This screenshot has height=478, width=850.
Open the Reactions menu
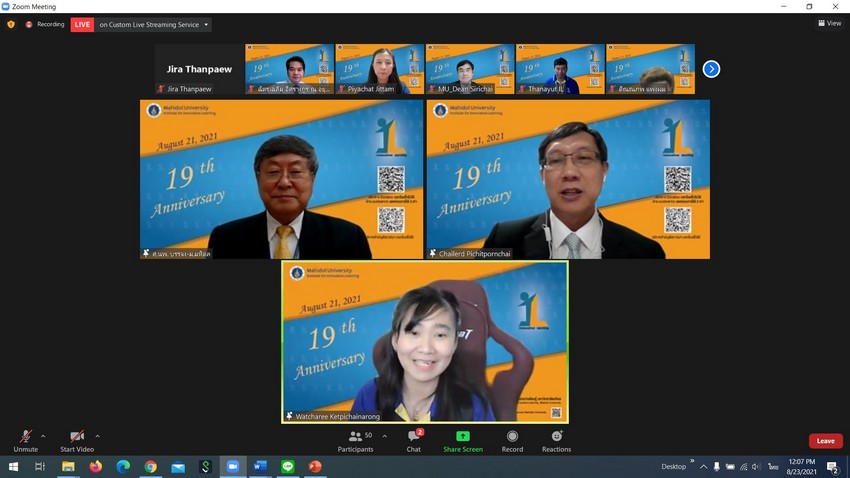click(556, 439)
